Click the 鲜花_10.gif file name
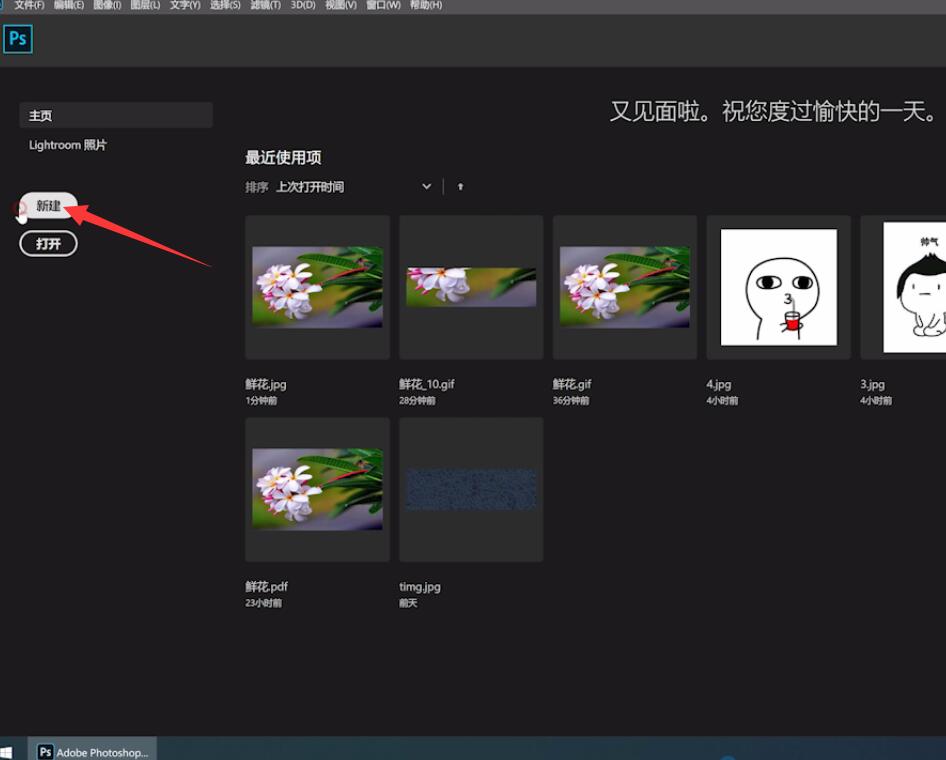Screen dimensions: 946x760 (427, 384)
